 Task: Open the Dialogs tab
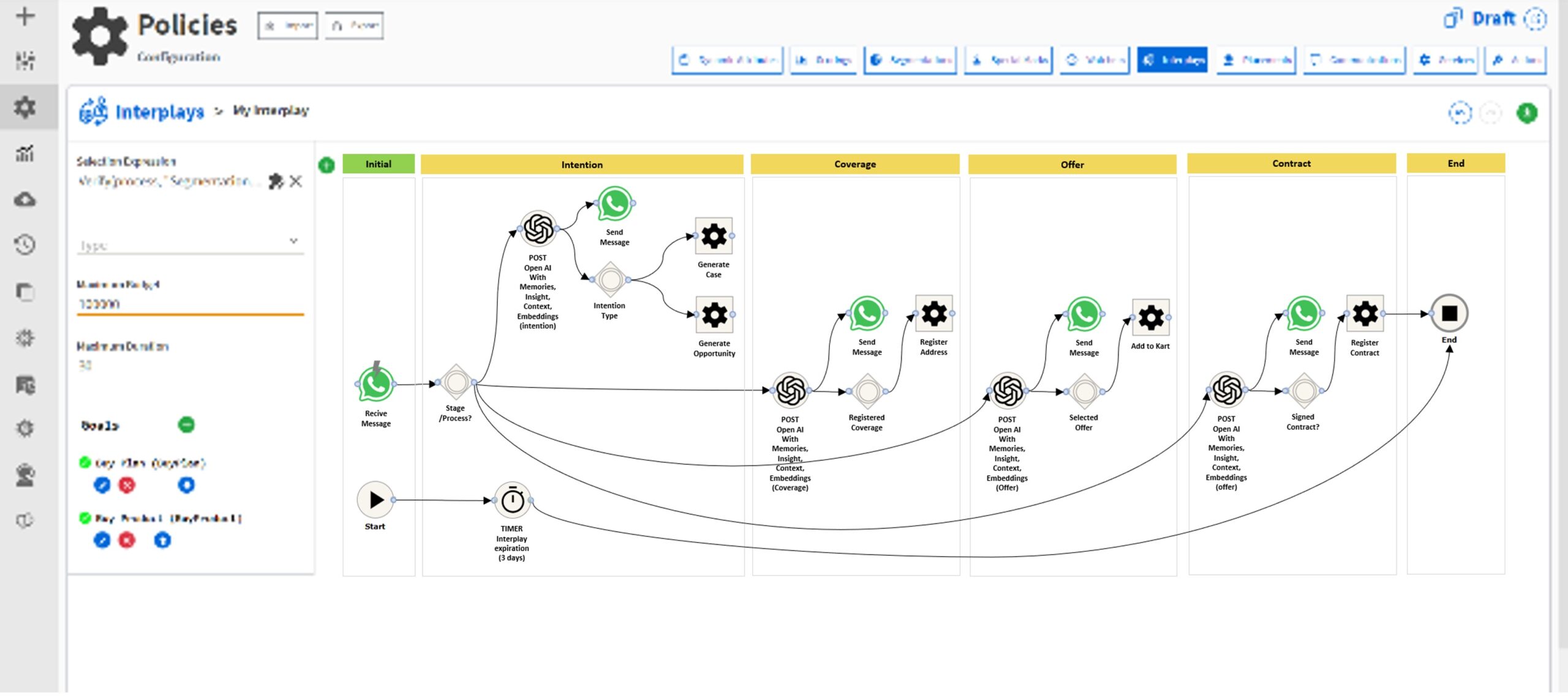click(823, 60)
